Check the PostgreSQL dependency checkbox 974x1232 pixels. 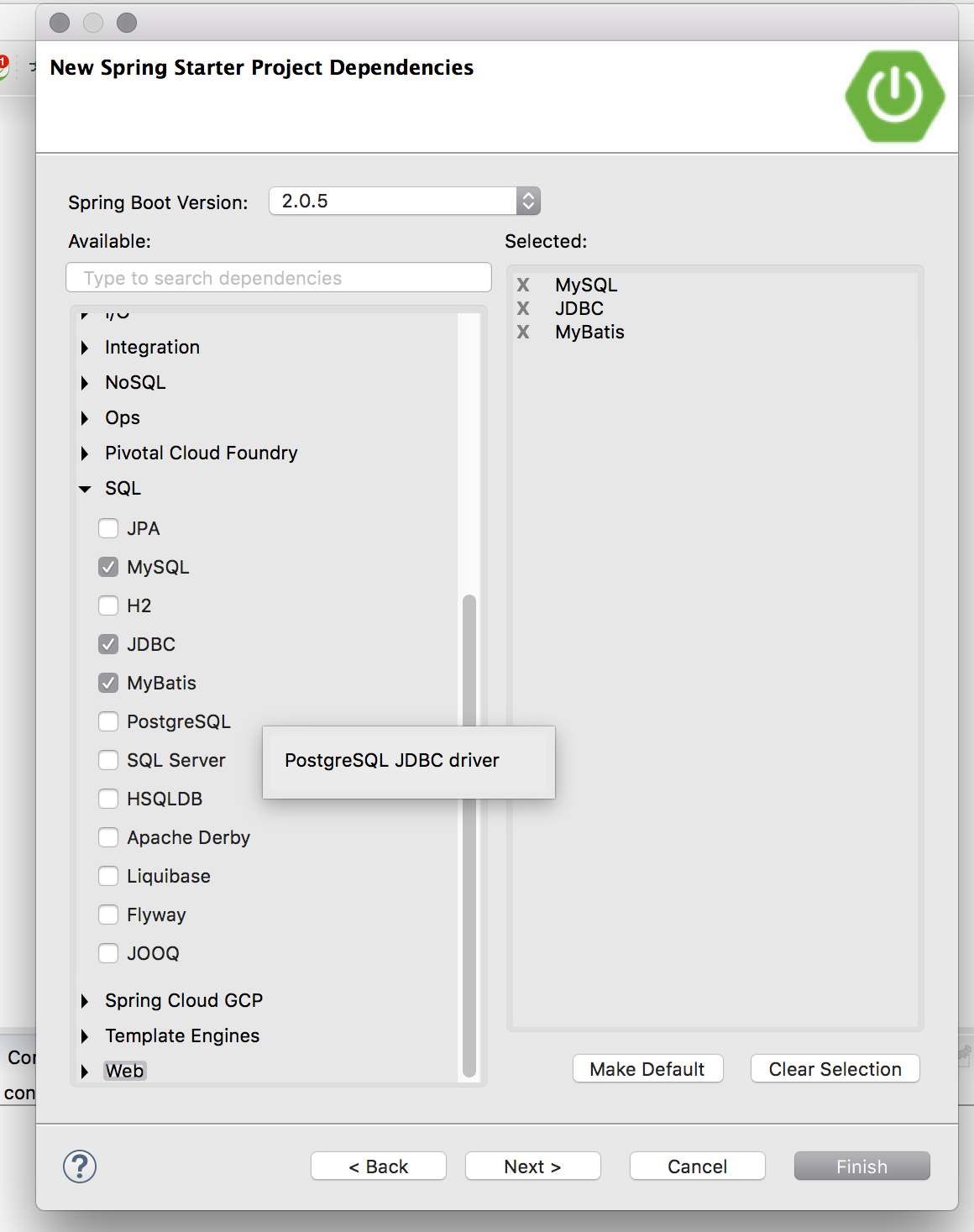tap(108, 721)
